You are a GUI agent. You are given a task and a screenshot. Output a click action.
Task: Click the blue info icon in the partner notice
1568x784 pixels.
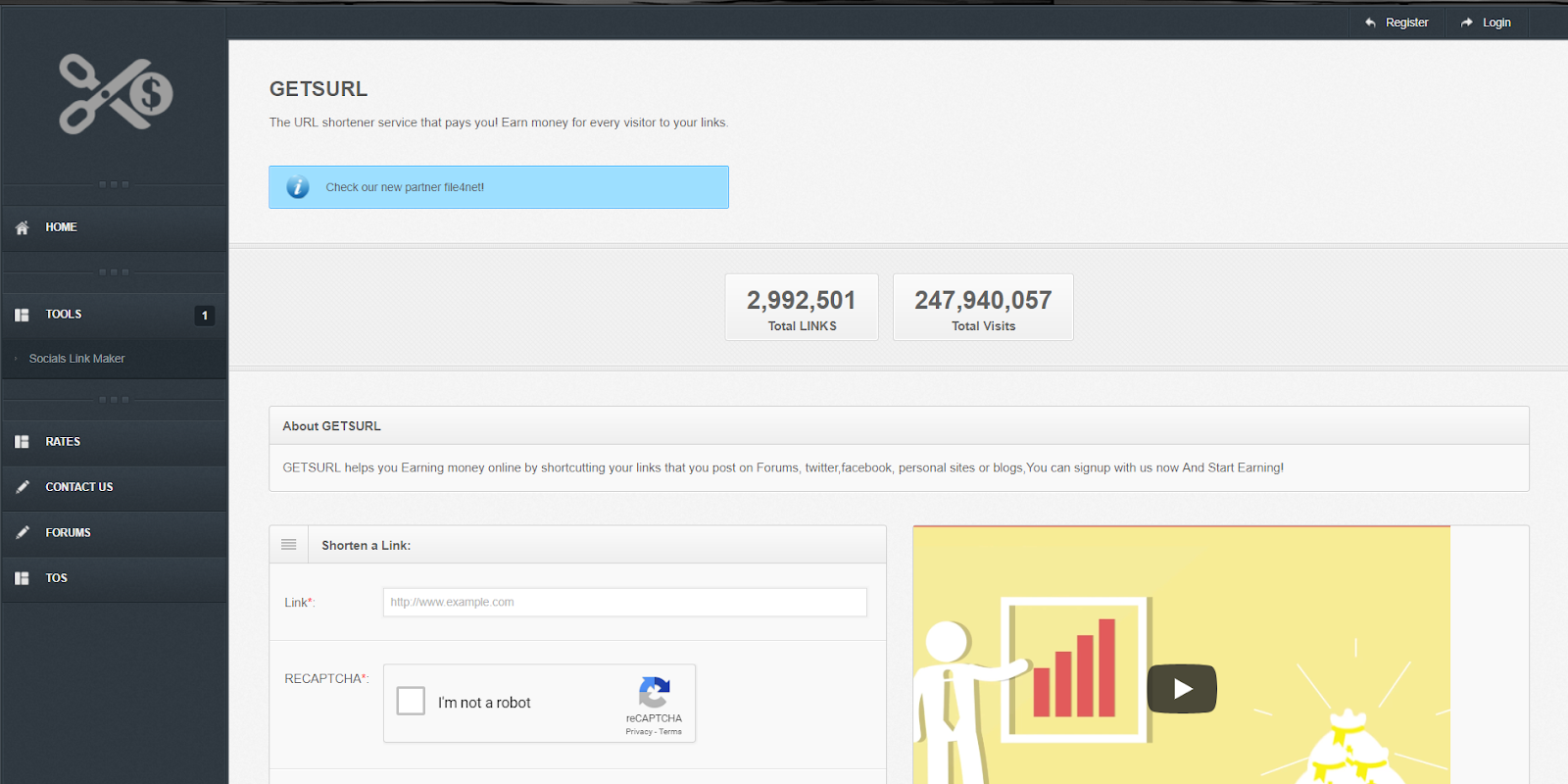[x=298, y=187]
